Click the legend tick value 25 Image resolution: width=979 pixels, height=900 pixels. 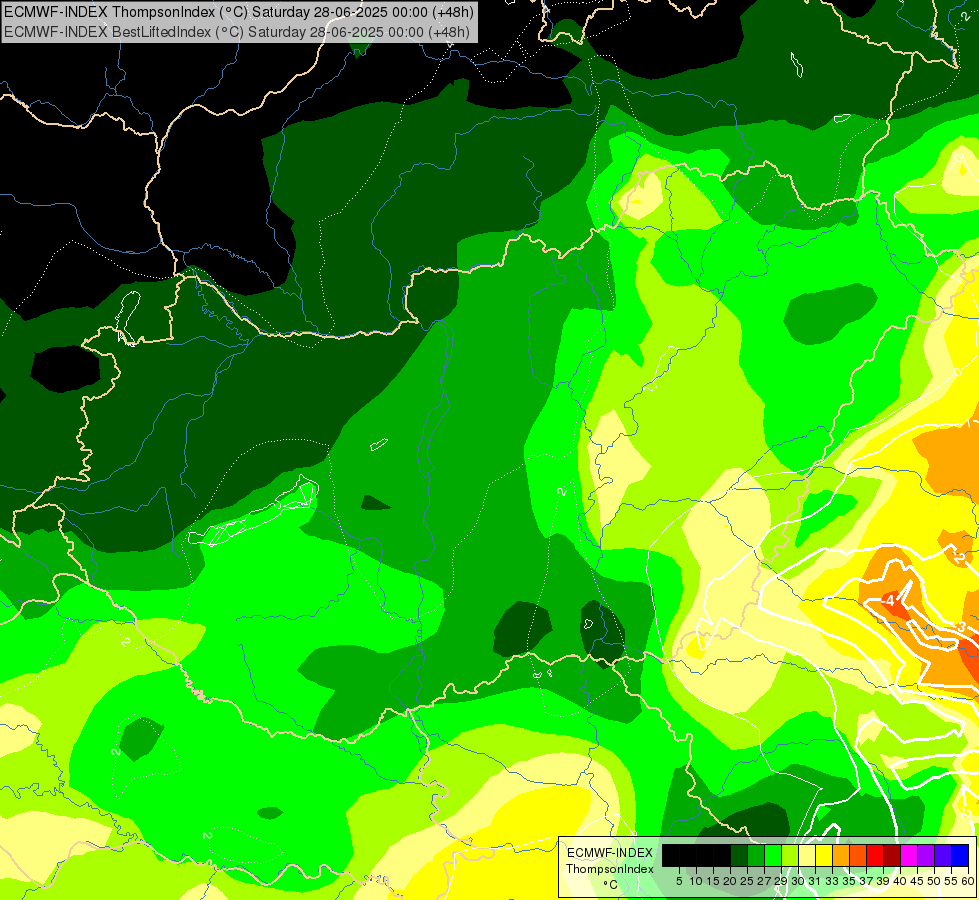[747, 881]
